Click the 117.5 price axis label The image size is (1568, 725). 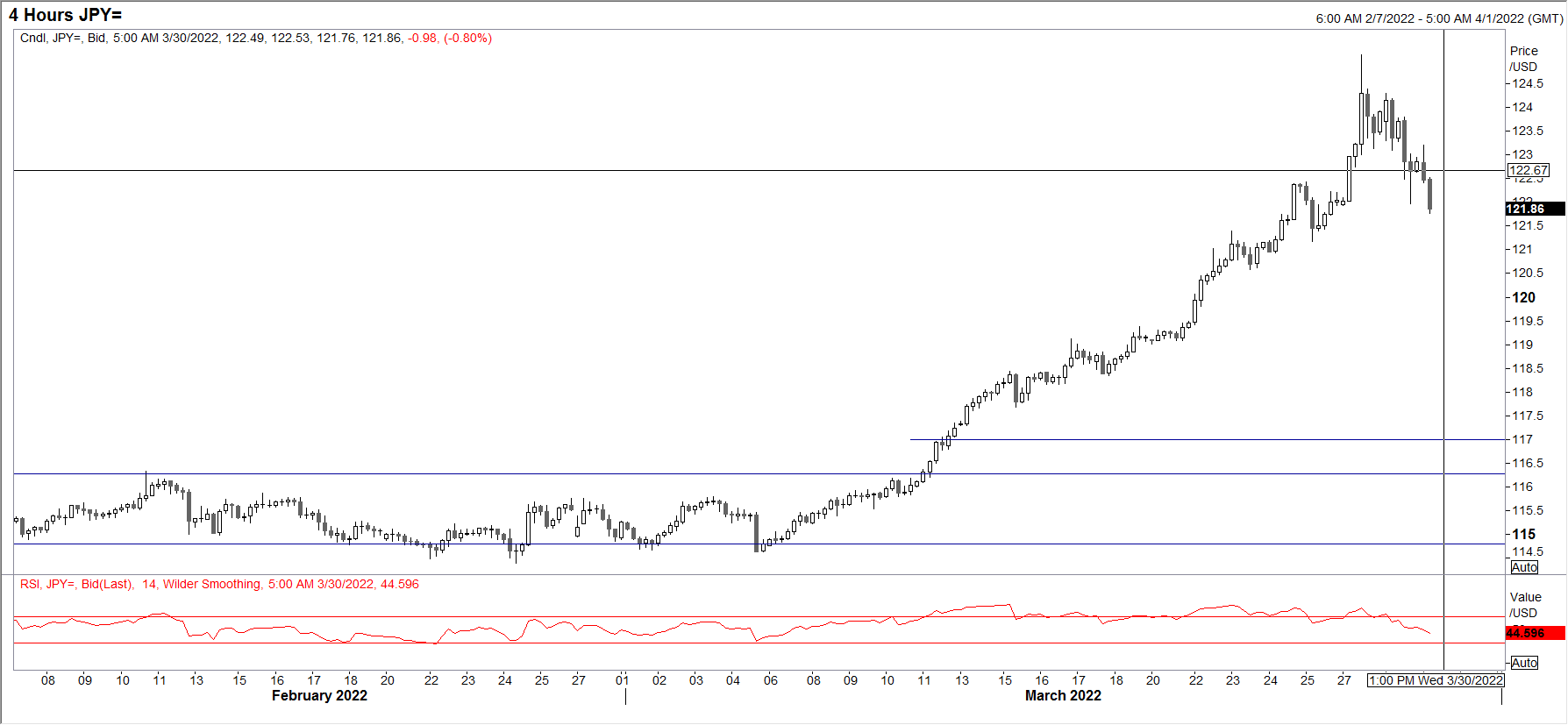1528,416
